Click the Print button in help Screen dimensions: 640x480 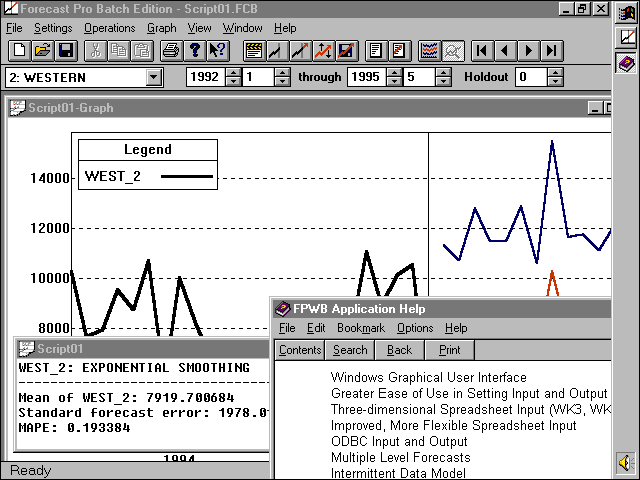pos(449,350)
